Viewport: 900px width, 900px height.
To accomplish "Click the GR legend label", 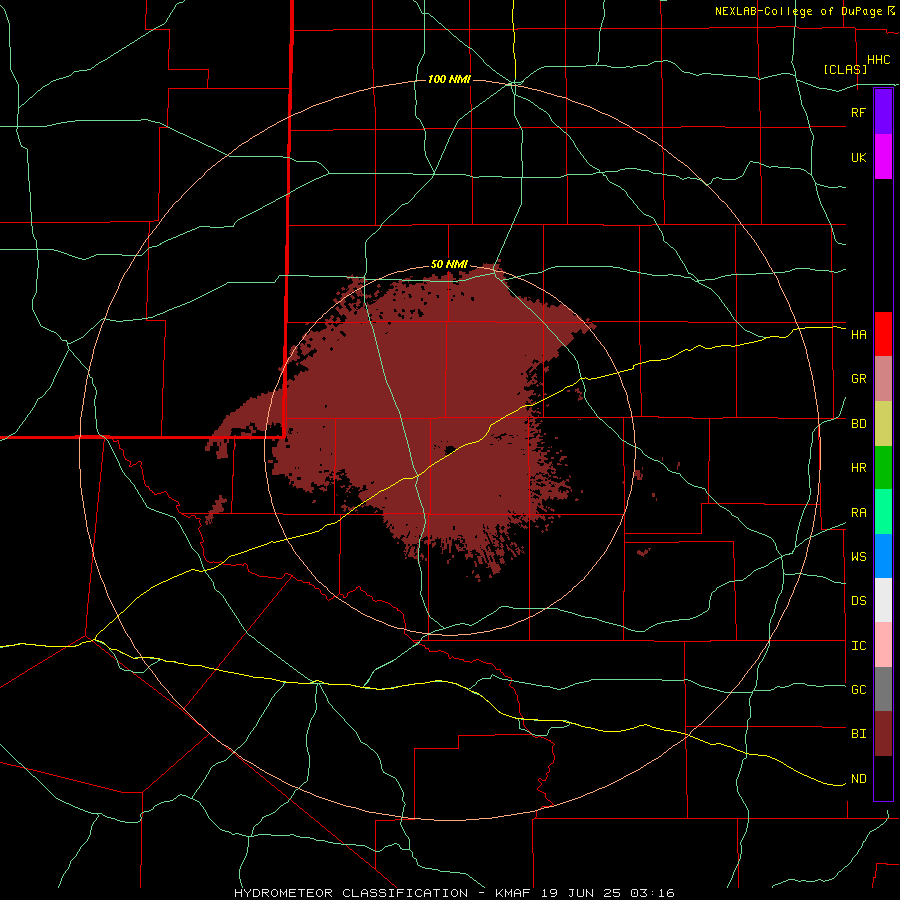I will coord(858,379).
